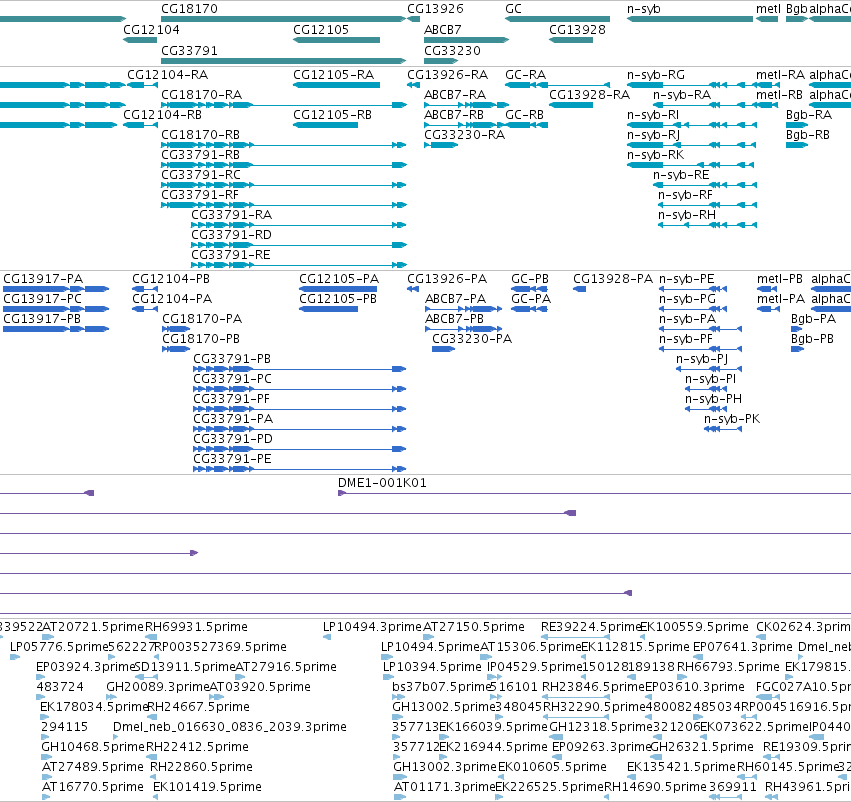Select gene CG12105 in top track
Viewport: 851px width, 802px height.
coord(321,30)
